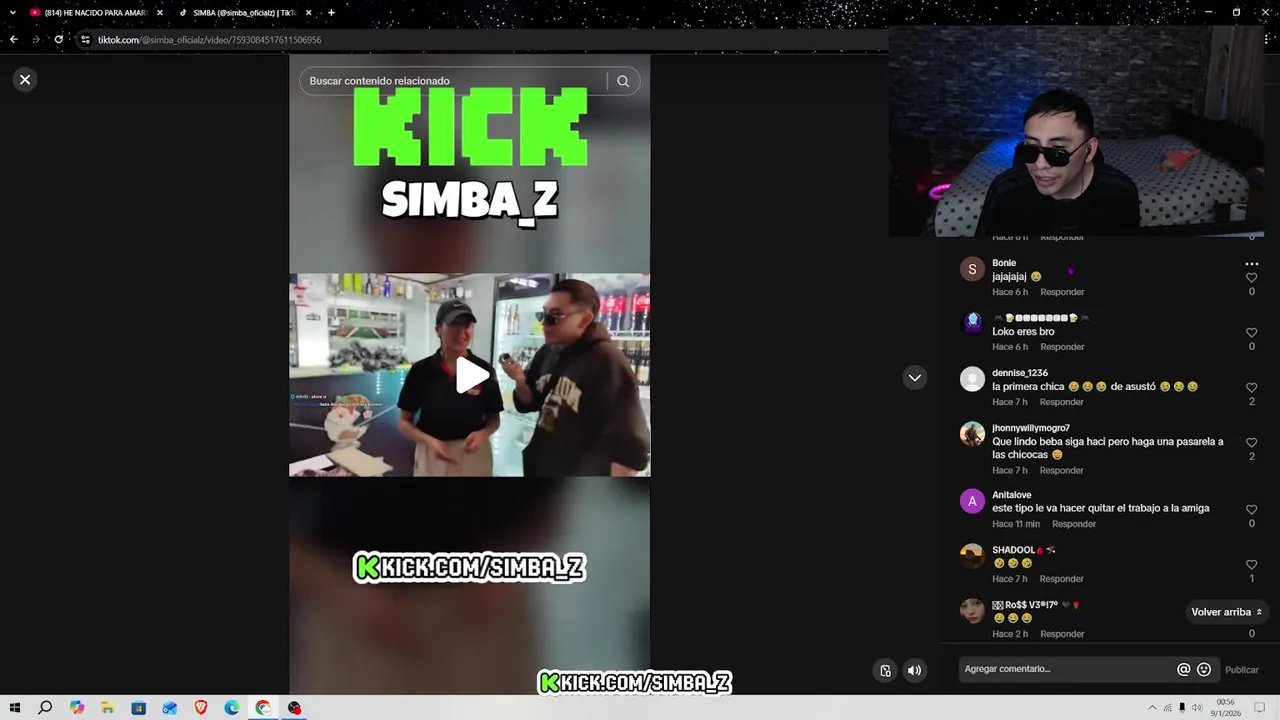
Task: Insert a mention with the @ icon
Action: pos(1184,670)
